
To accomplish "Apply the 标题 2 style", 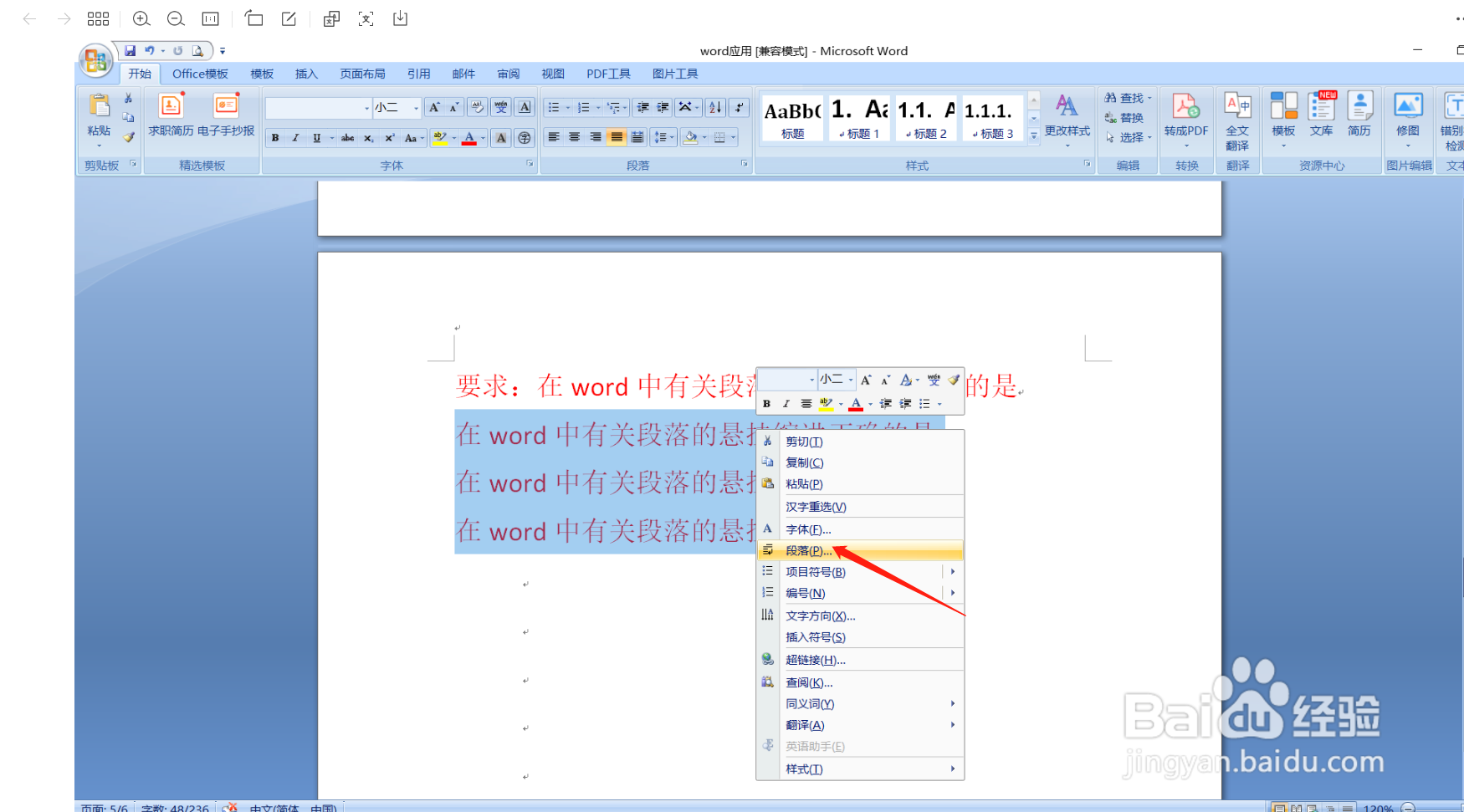I will click(926, 118).
